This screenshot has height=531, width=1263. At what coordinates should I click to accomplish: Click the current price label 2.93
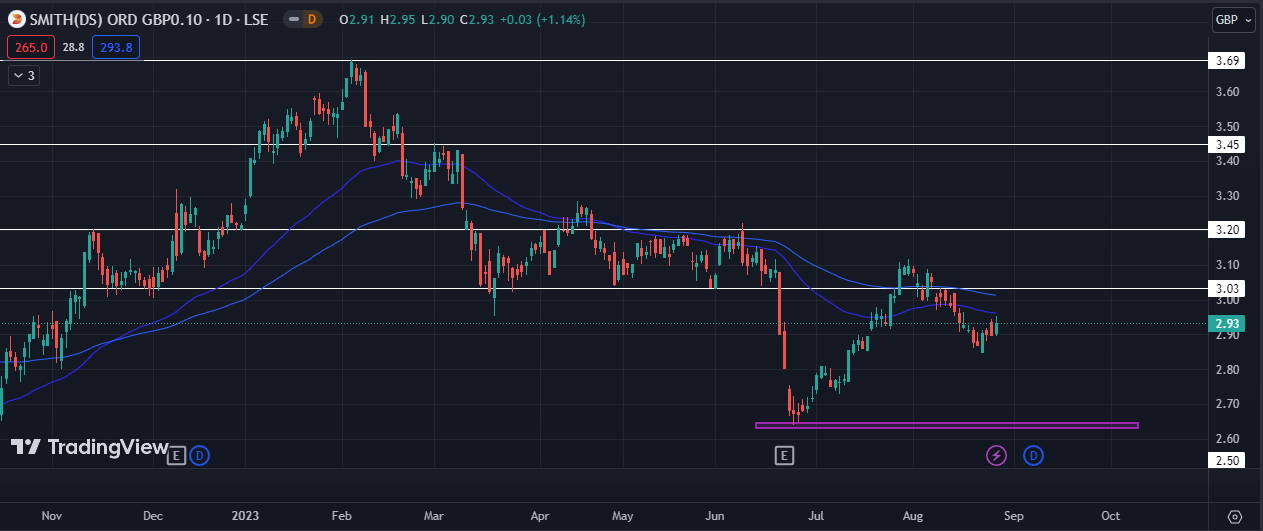(1226, 323)
